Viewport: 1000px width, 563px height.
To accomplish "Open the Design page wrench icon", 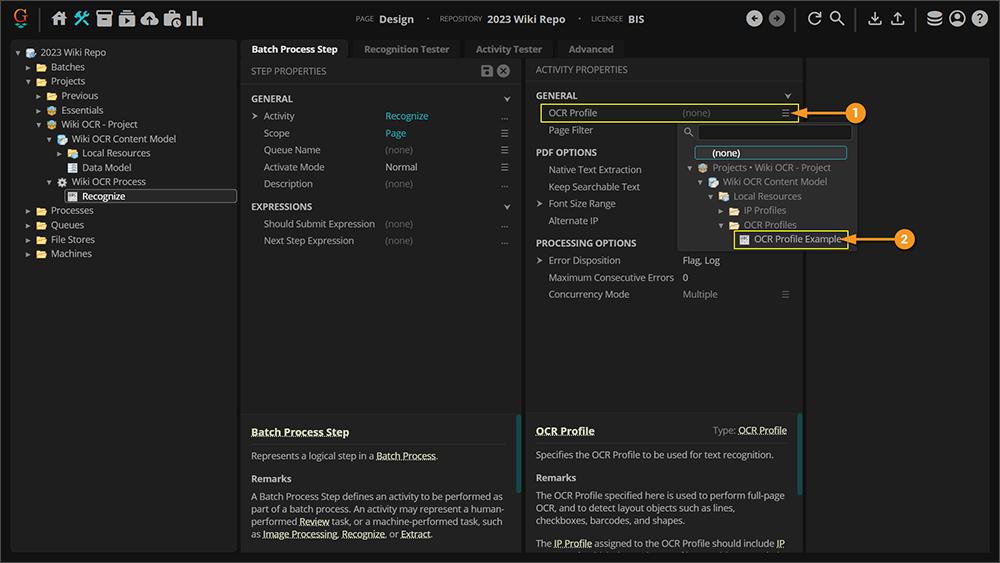I will coord(81,18).
